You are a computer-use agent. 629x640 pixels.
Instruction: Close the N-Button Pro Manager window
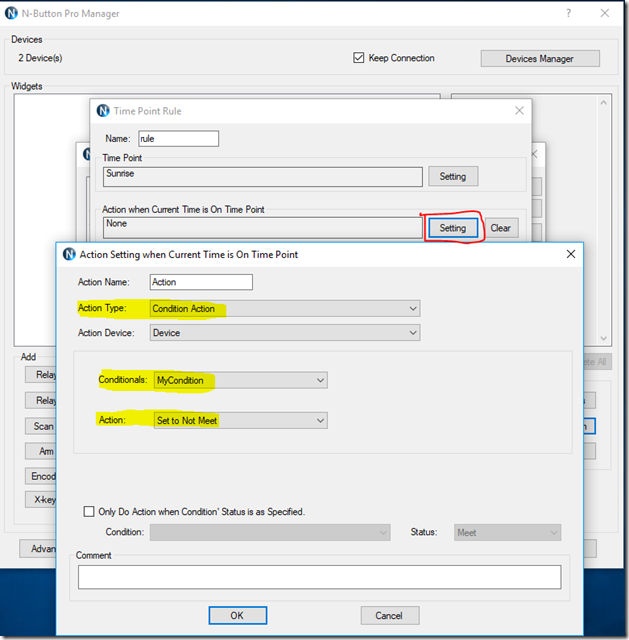(605, 13)
